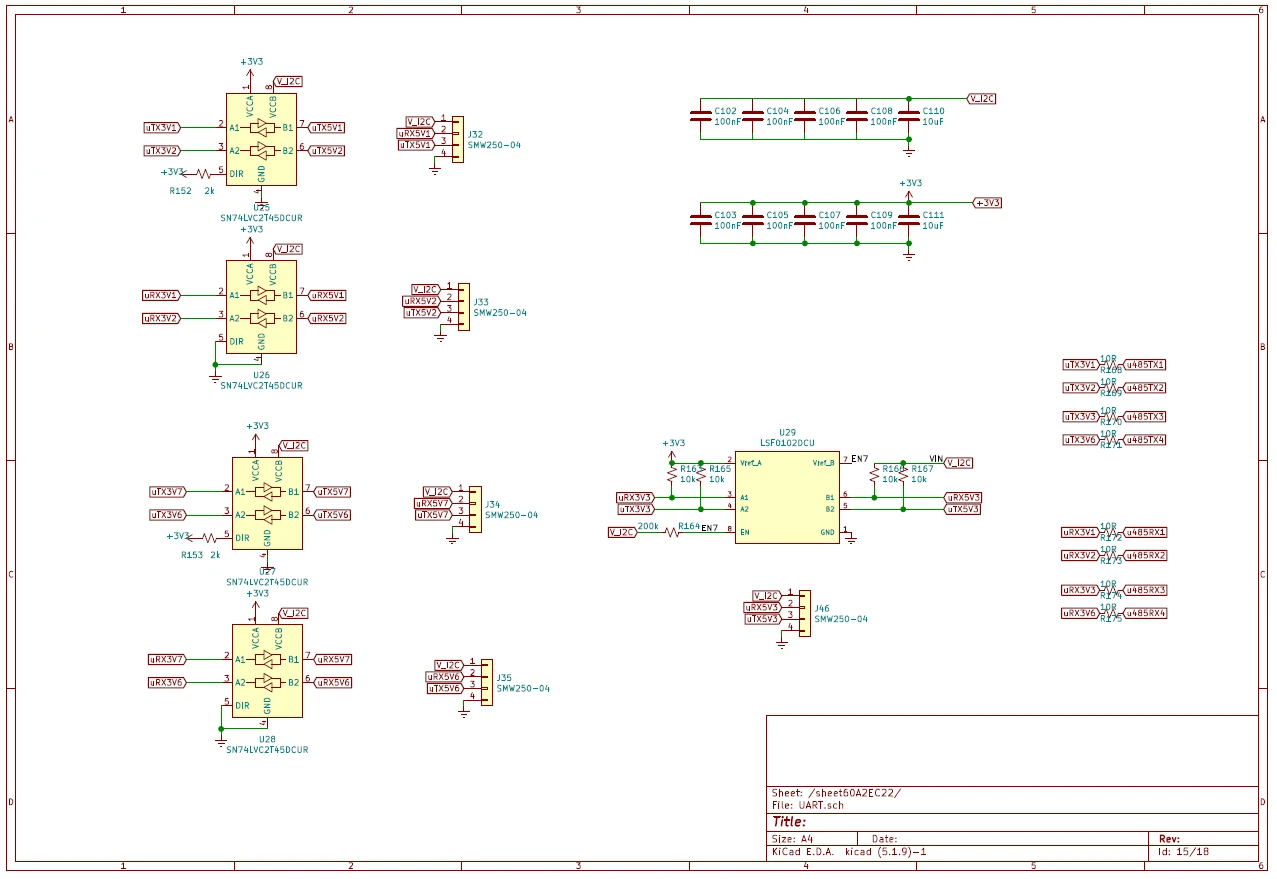This screenshot has width=1277, height=879.
Task: Select capacitor C103 100nF
Action: [700, 220]
